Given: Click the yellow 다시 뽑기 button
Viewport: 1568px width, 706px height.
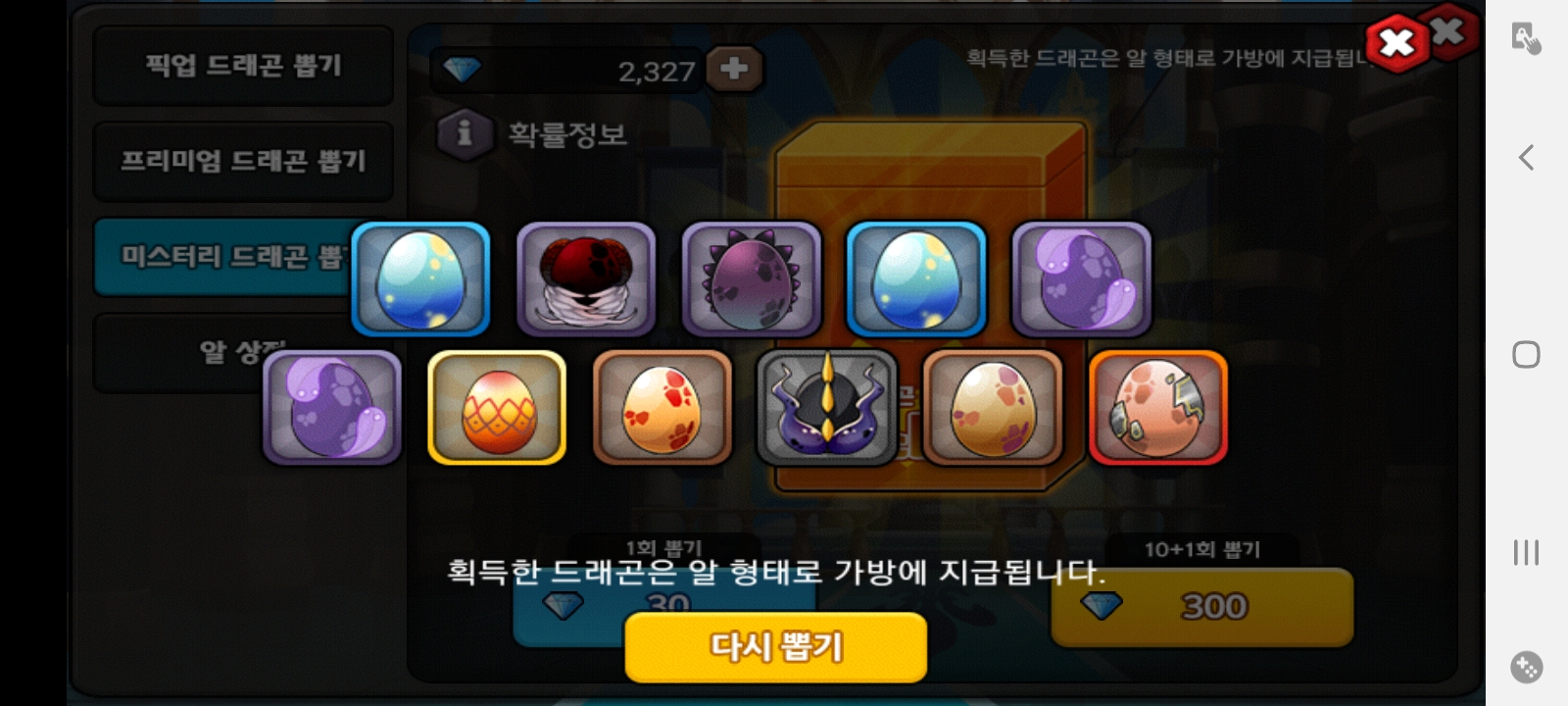Looking at the screenshot, I should (776, 647).
